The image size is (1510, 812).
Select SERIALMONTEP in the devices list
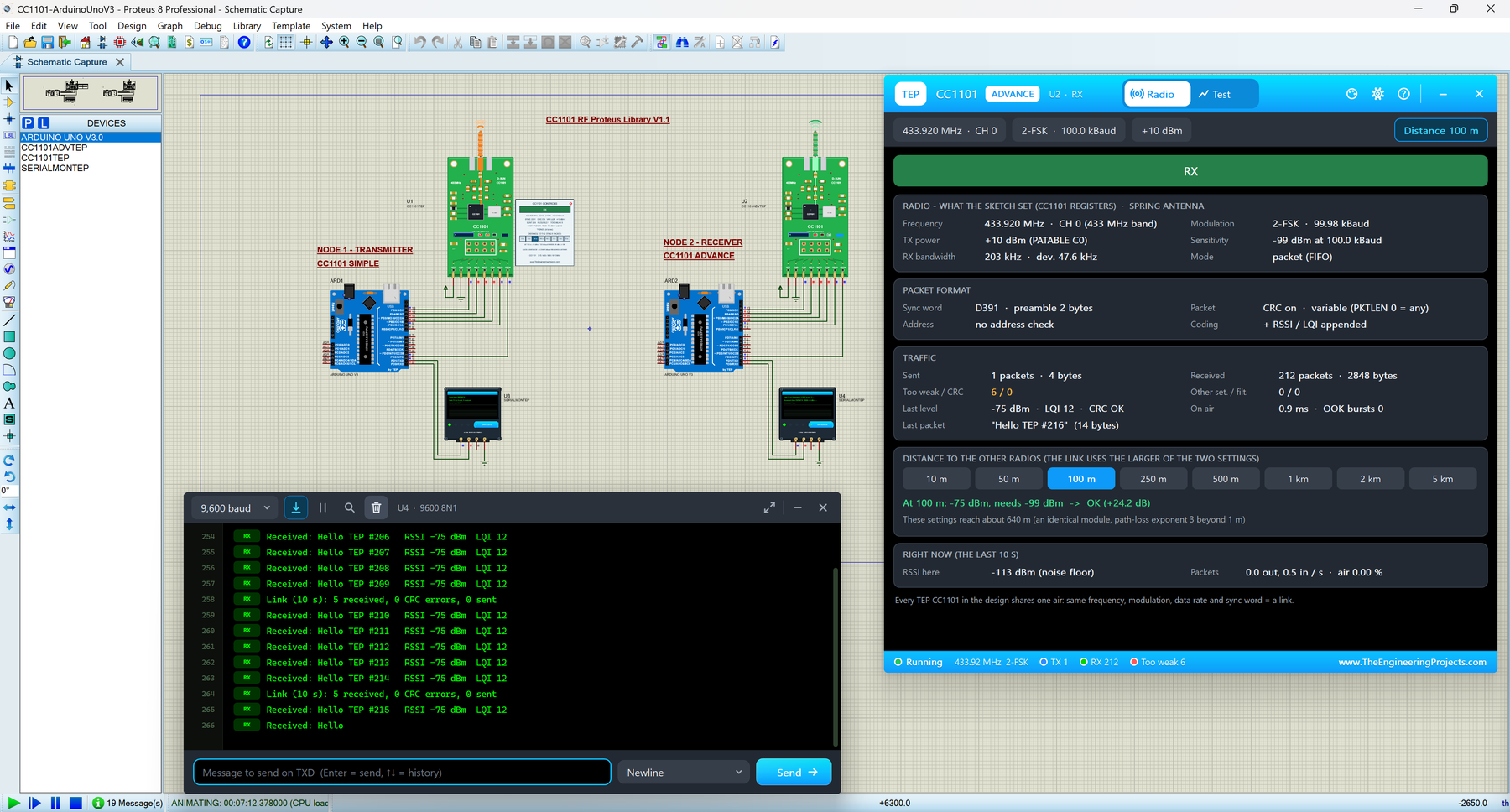(x=55, y=168)
